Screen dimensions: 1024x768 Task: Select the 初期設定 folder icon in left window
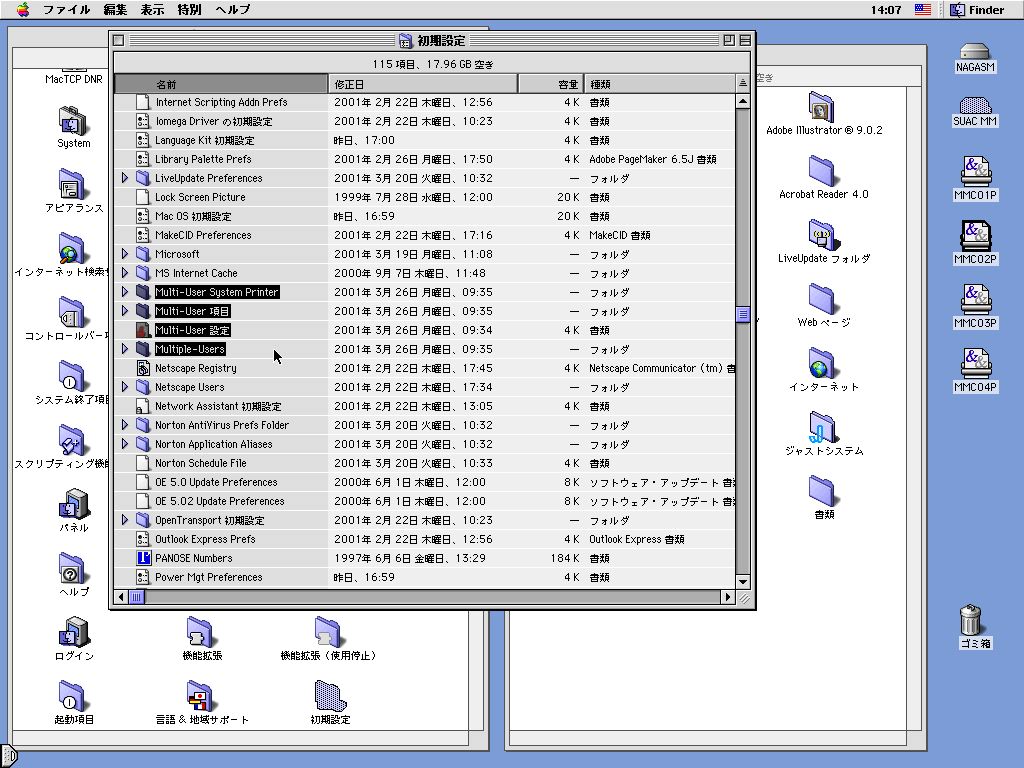[x=330, y=696]
